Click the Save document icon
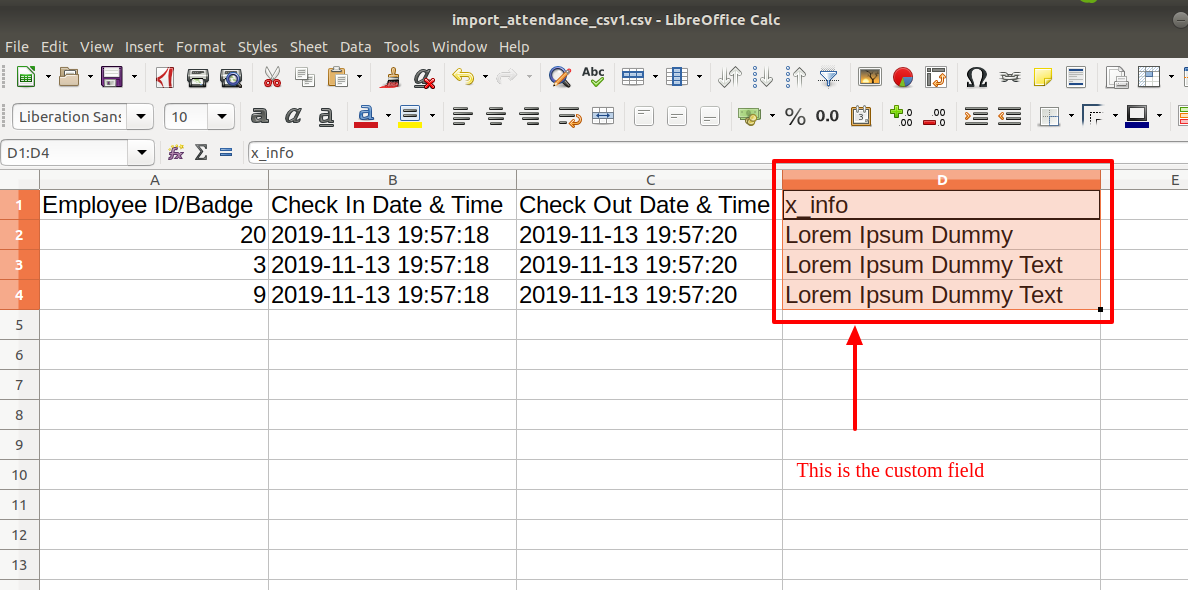 click(112, 76)
